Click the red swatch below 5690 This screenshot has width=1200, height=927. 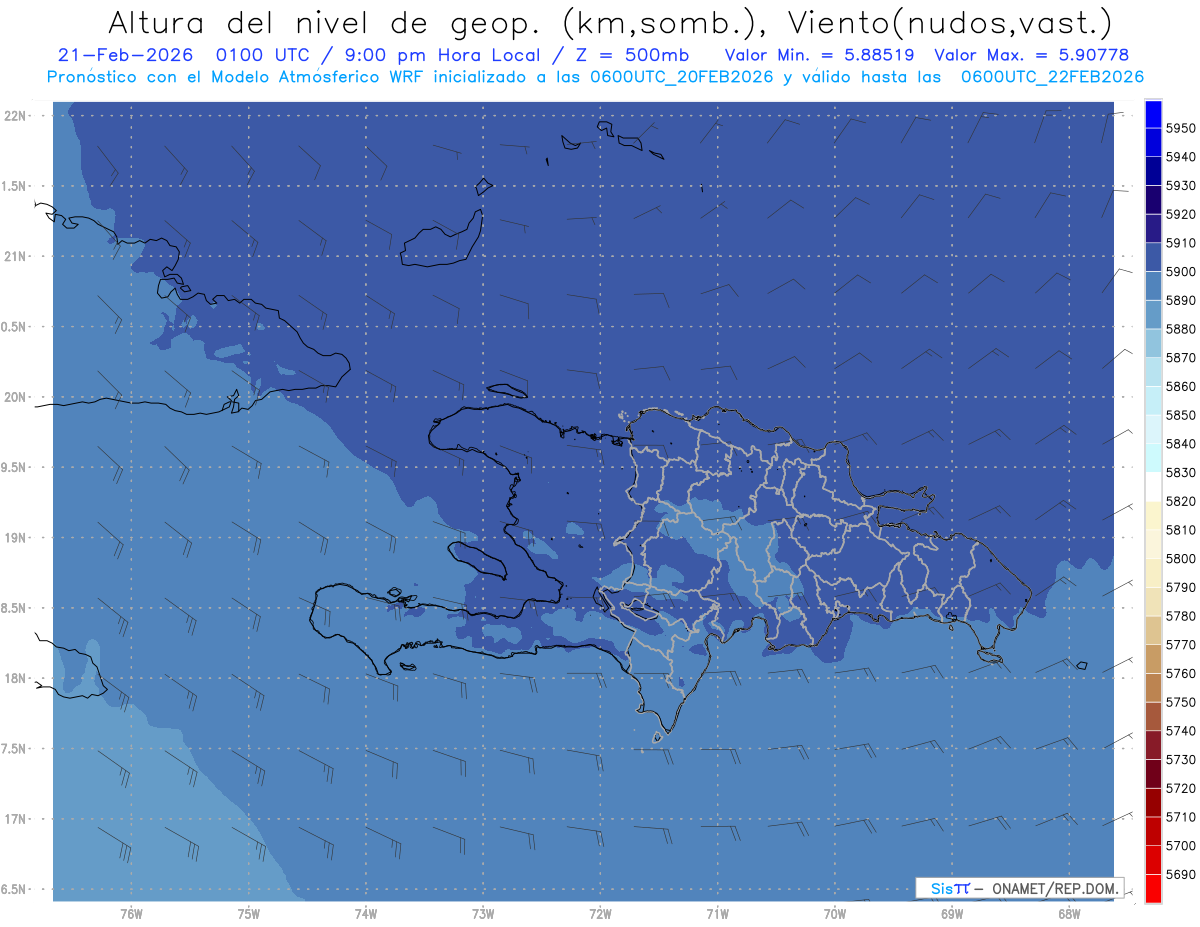[x=1153, y=888]
